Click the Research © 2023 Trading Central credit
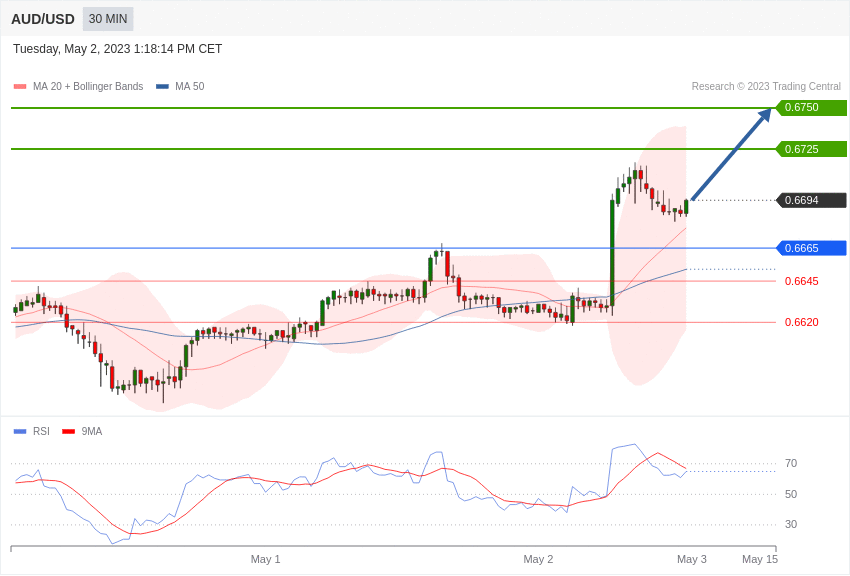This screenshot has height=576, width=850. click(766, 87)
